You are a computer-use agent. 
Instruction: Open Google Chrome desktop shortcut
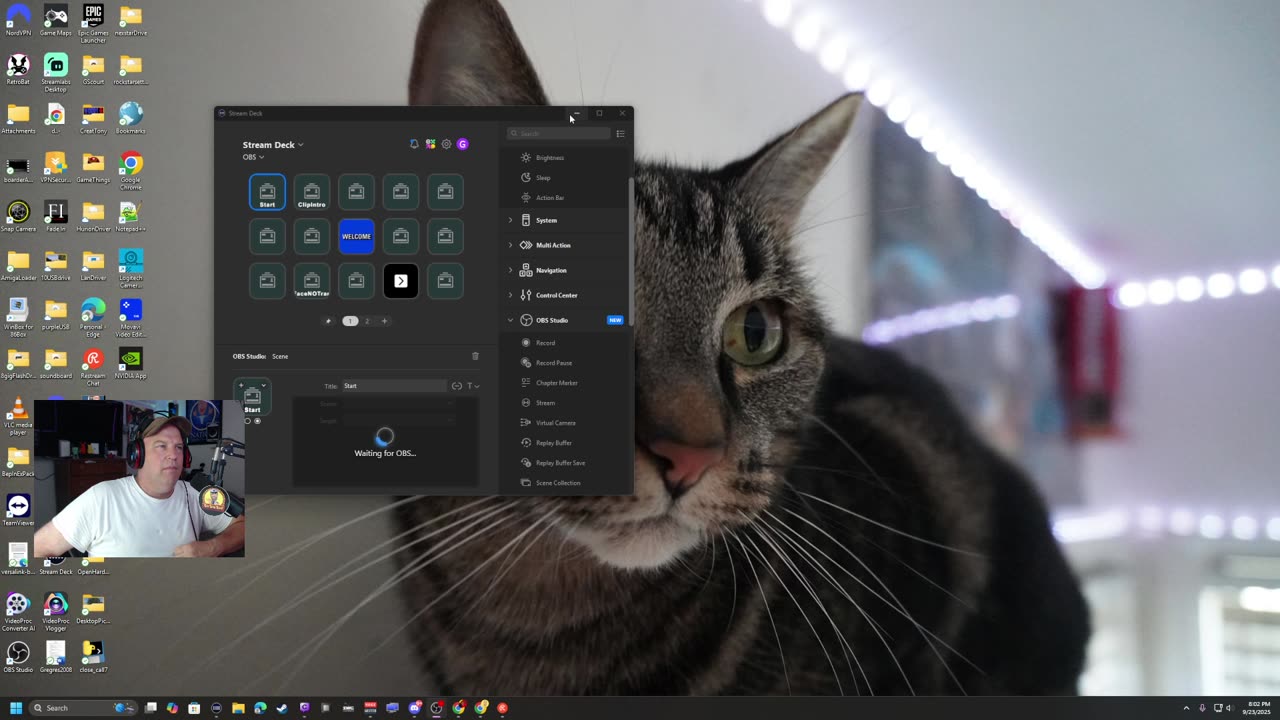[131, 170]
